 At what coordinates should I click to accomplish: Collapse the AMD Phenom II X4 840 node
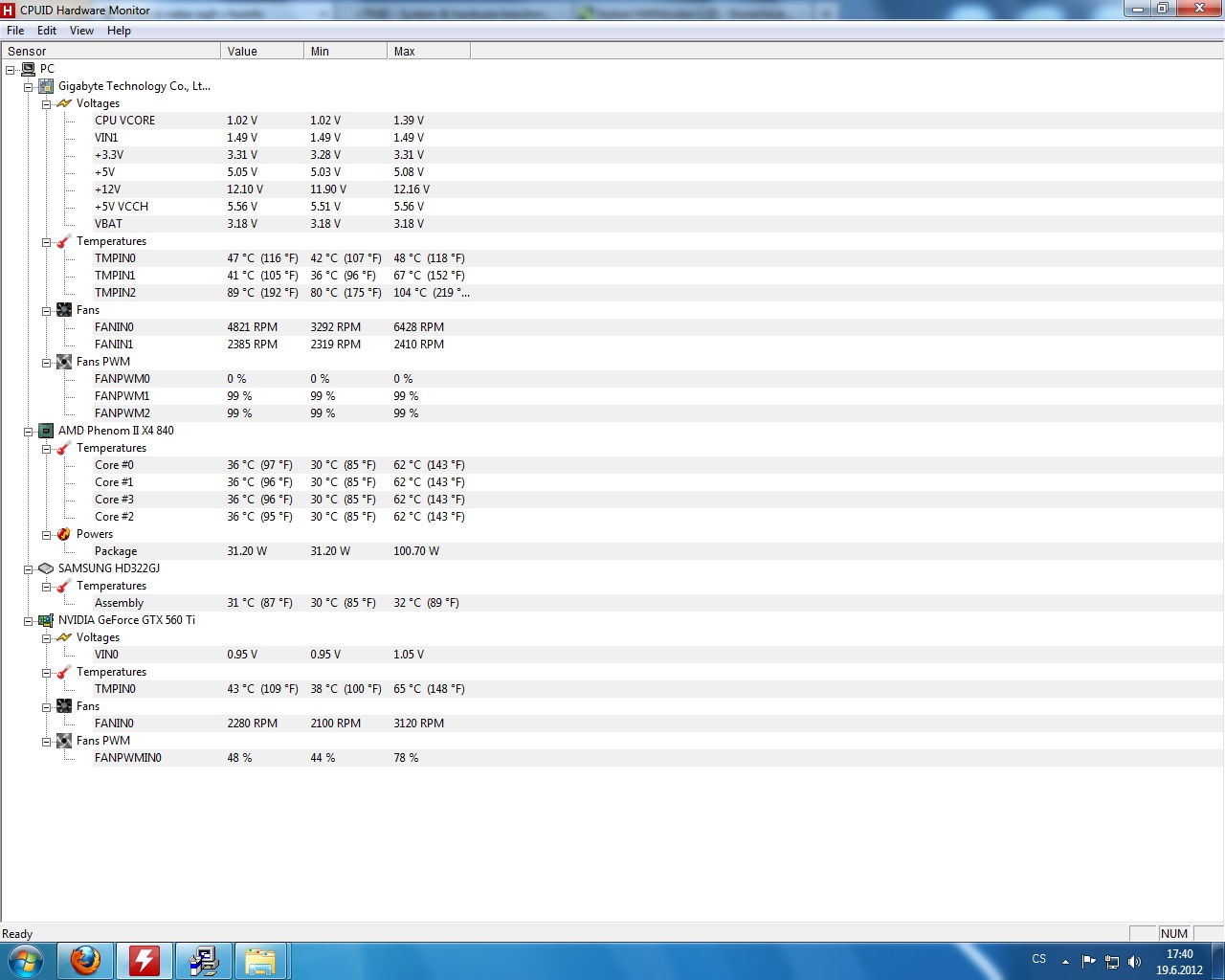coord(29,432)
